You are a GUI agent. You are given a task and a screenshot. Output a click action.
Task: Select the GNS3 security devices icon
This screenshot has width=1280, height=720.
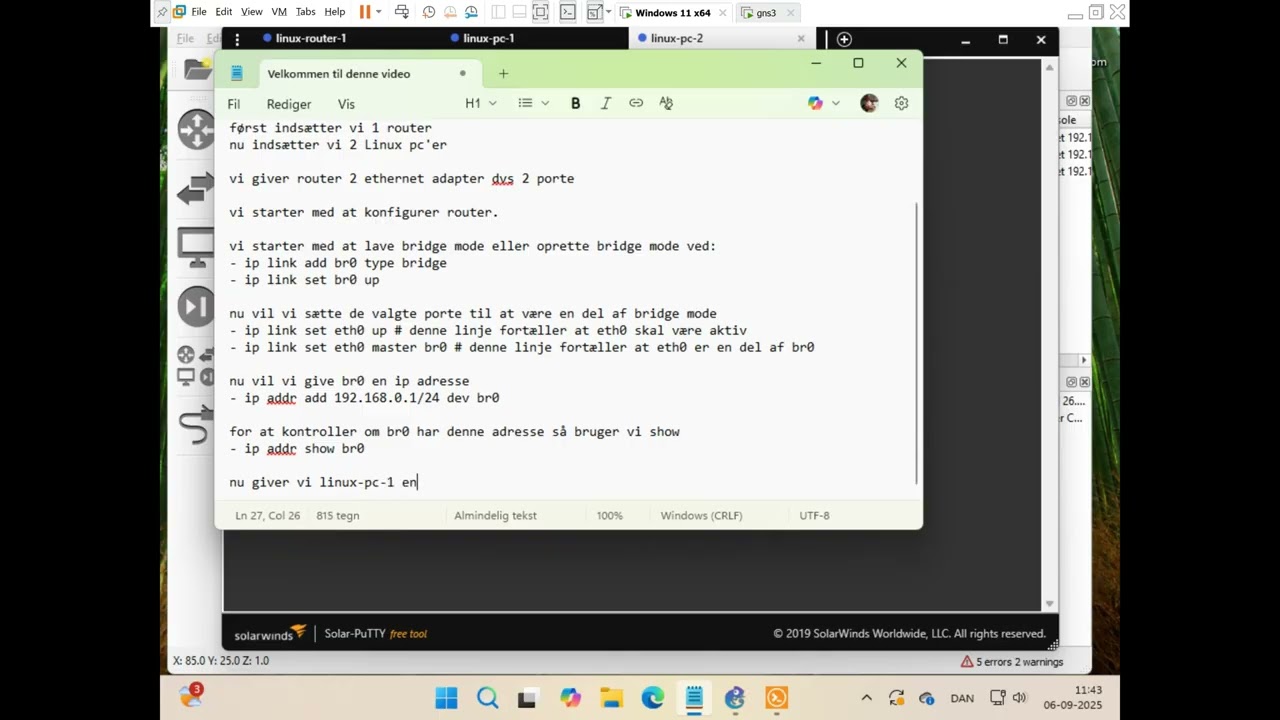point(196,306)
